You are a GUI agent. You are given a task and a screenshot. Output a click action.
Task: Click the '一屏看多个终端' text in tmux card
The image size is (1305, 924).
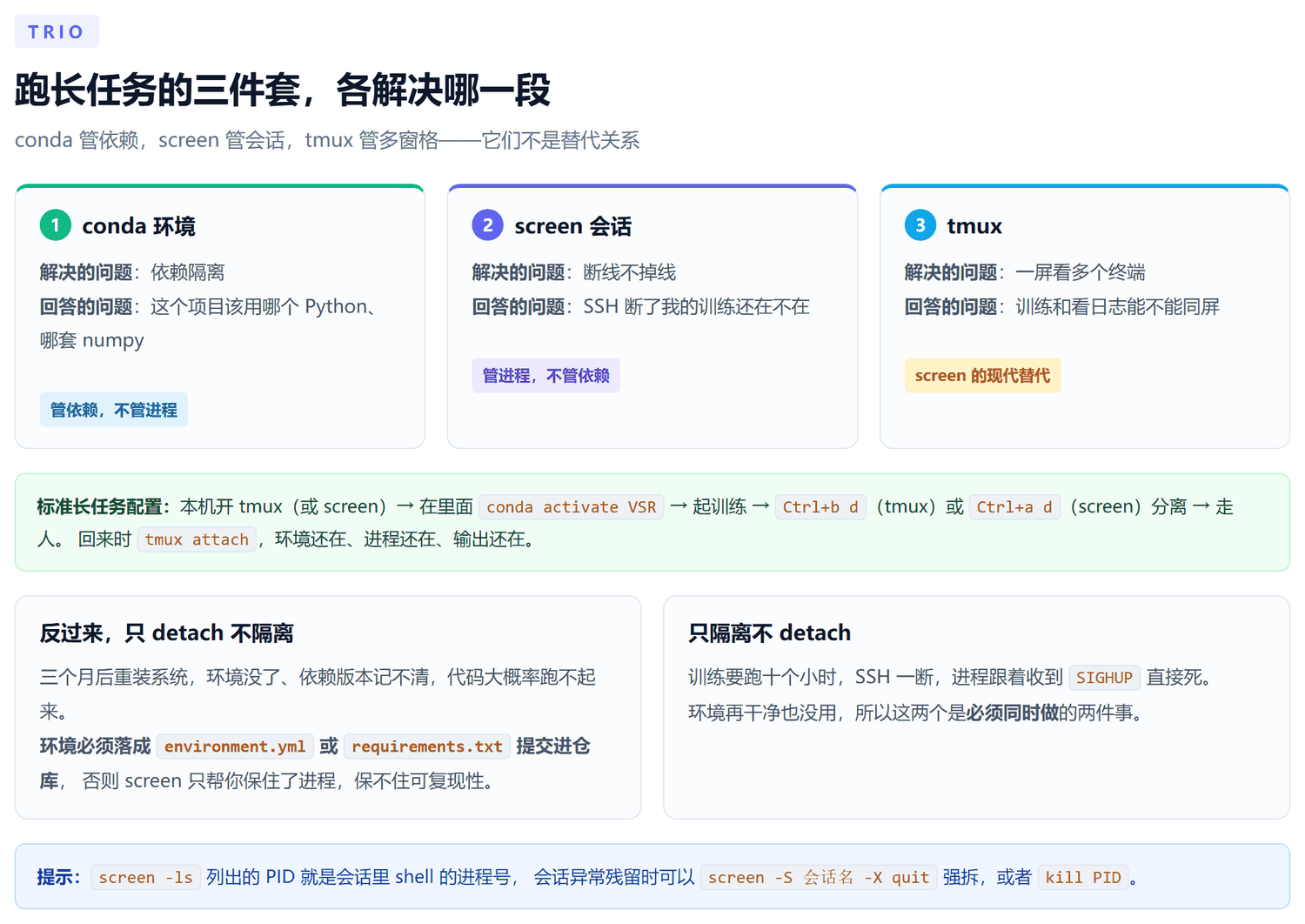pos(1081,272)
